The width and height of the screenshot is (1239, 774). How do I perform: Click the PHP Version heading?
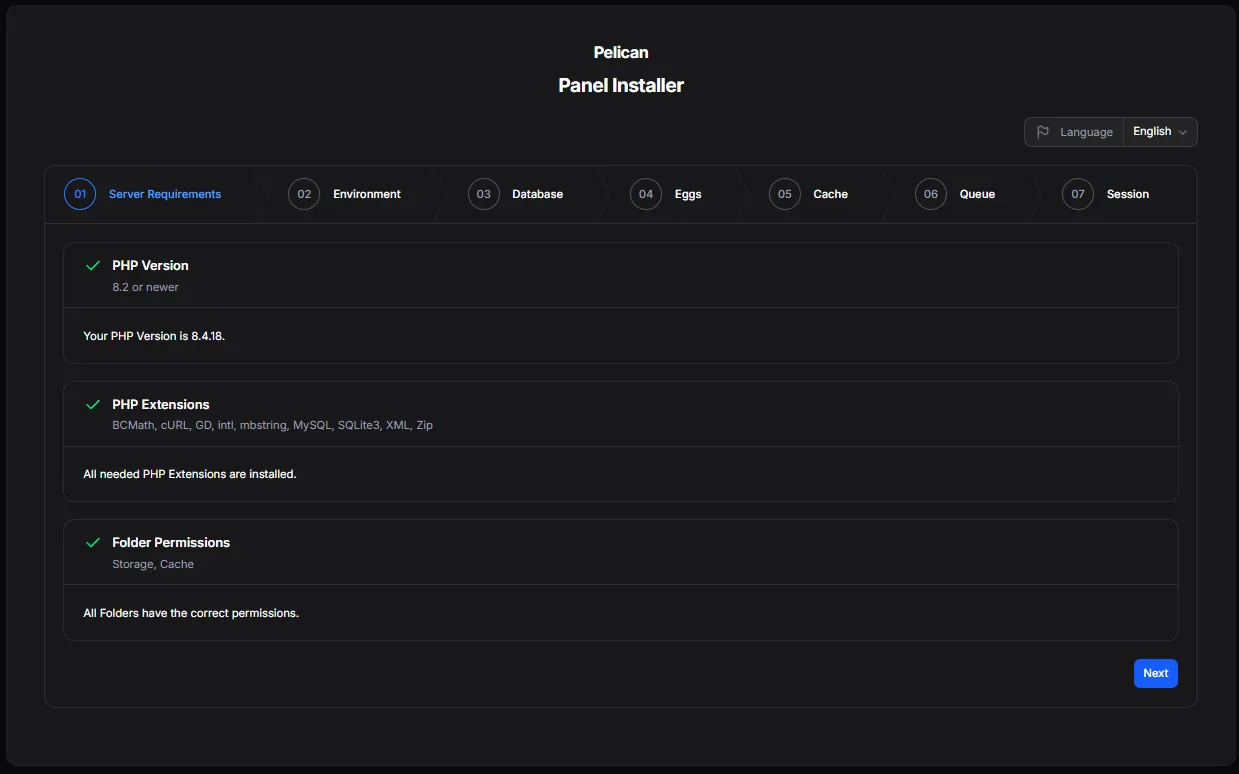click(150, 265)
